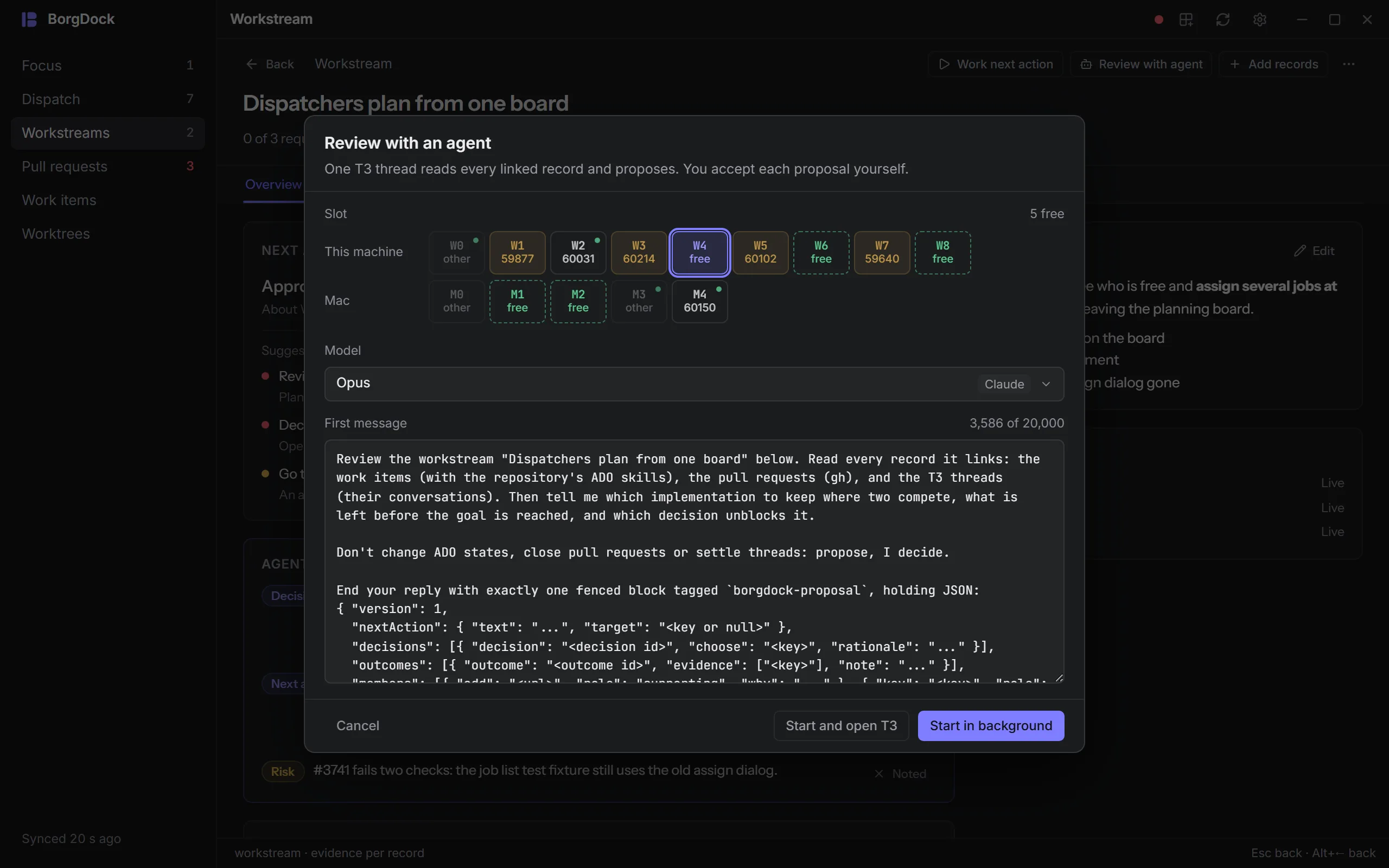Open the layout add-panel icon in title bar
1389x868 pixels.
[x=1186, y=20]
